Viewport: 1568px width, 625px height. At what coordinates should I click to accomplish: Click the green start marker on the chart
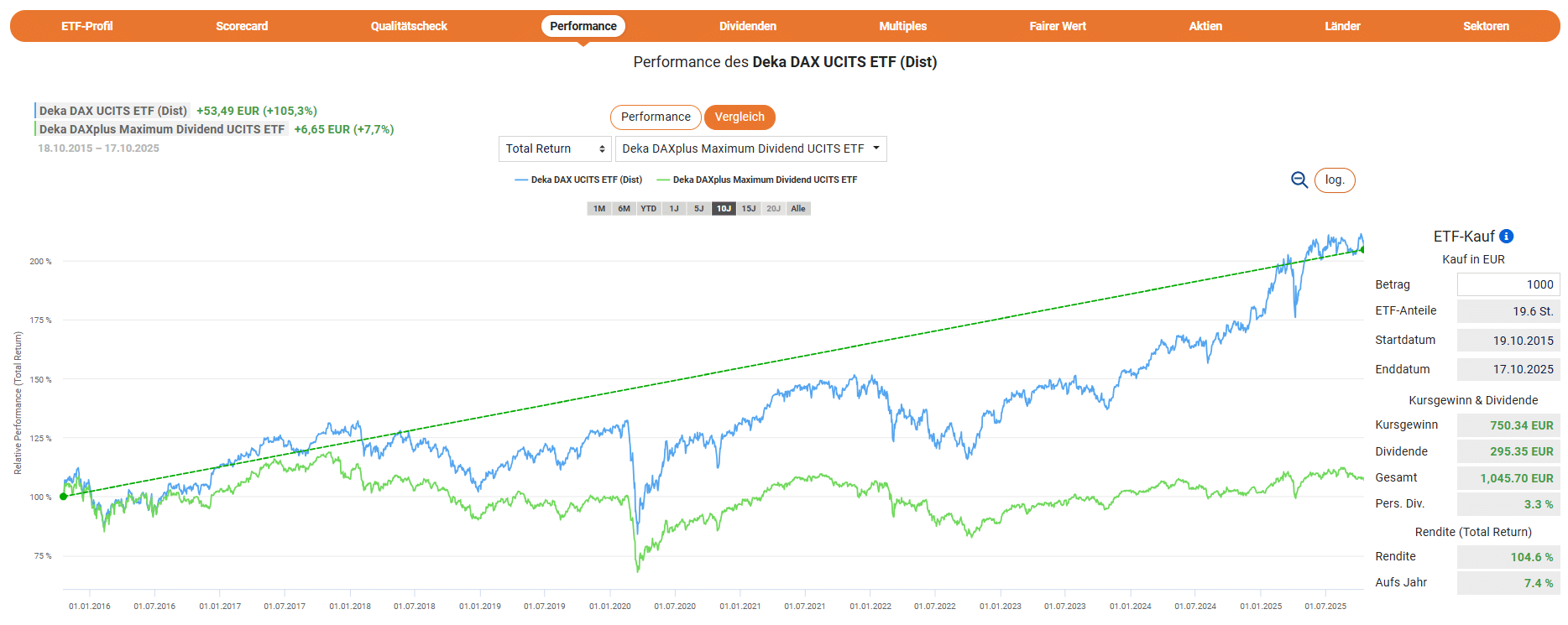tap(64, 497)
